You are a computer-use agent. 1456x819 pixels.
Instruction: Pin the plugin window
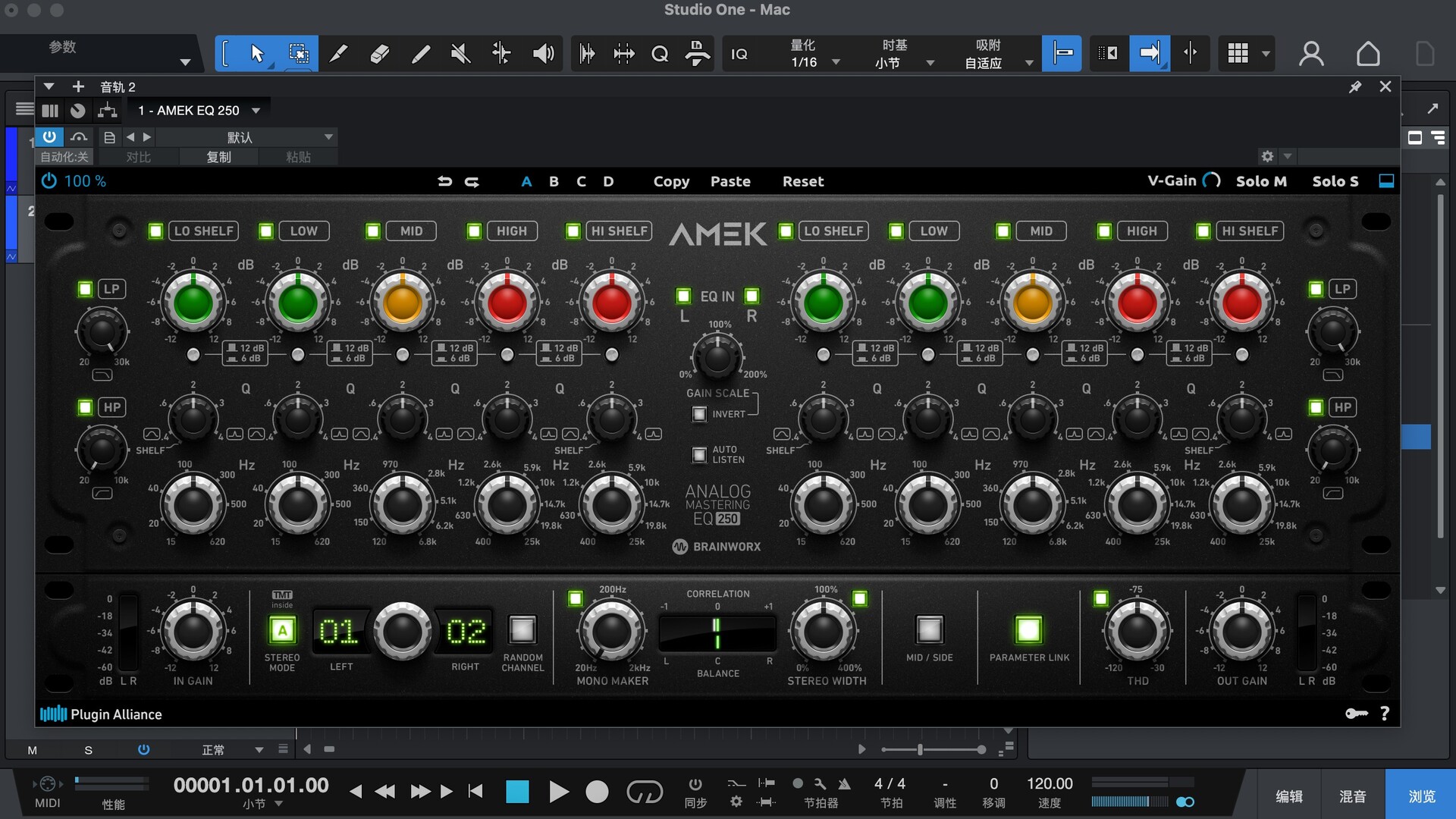coord(1355,87)
